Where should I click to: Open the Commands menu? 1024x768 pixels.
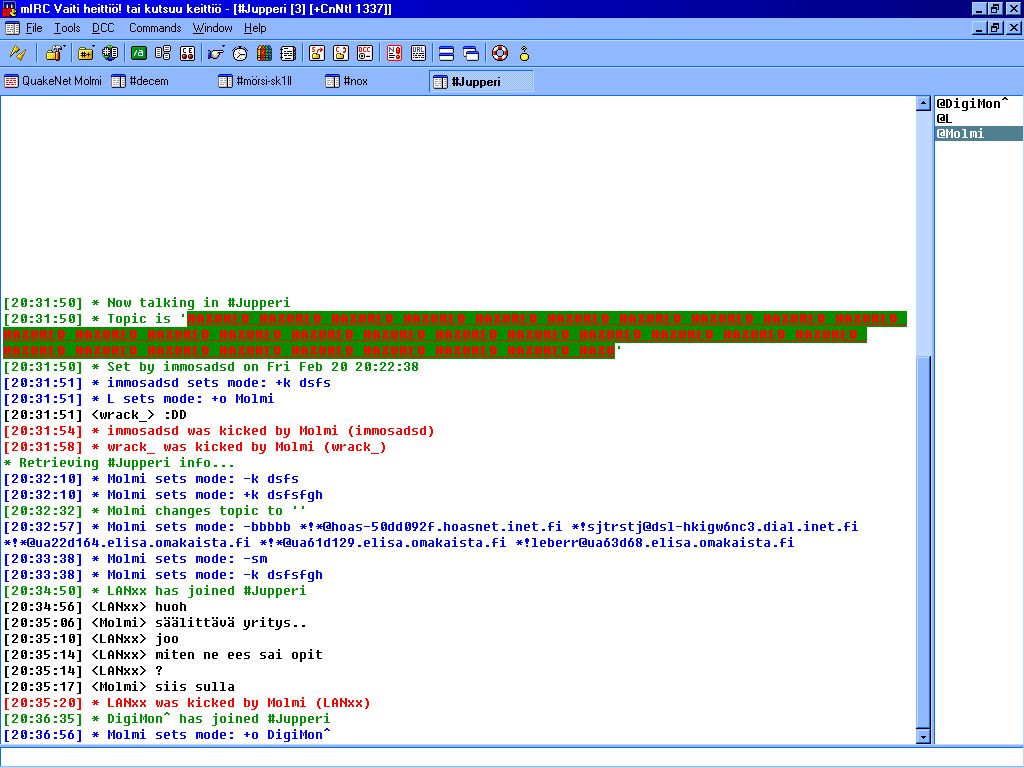pyautogui.click(x=155, y=28)
